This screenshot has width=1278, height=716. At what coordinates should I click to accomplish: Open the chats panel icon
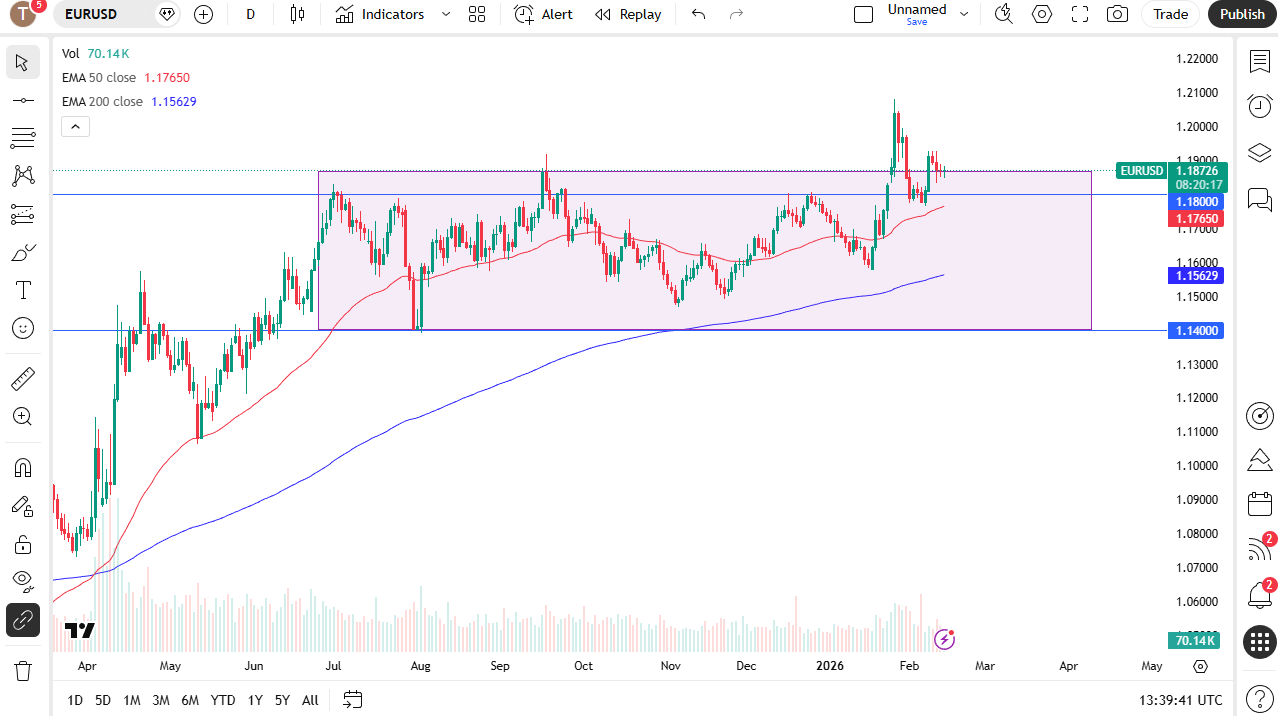(x=1259, y=198)
